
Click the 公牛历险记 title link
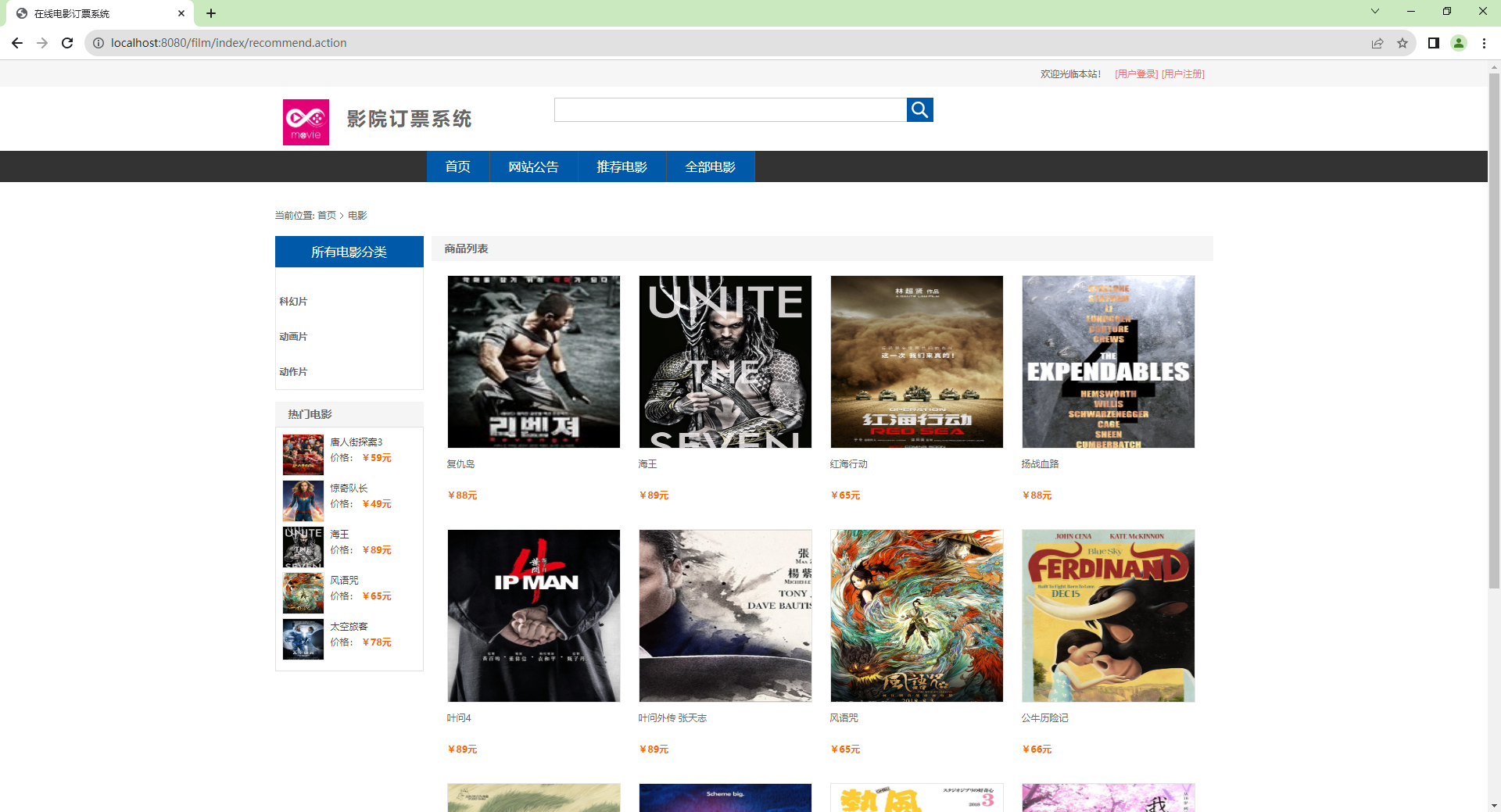[x=1044, y=718]
